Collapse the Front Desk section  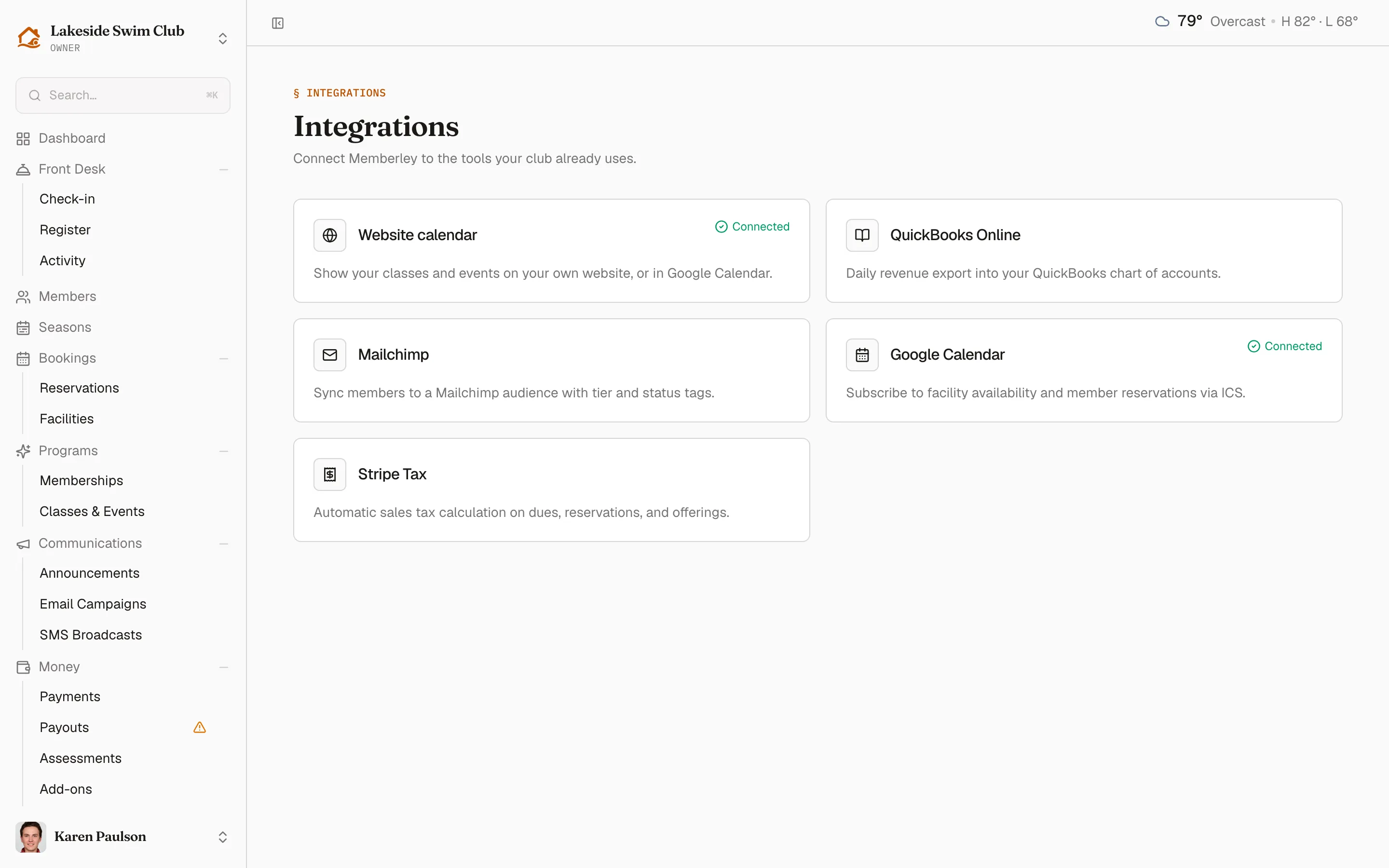[224, 169]
